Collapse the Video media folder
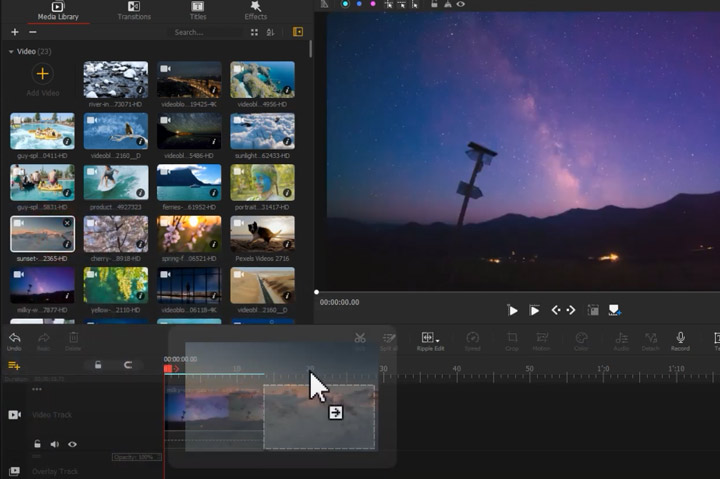This screenshot has width=720, height=479. coord(11,51)
